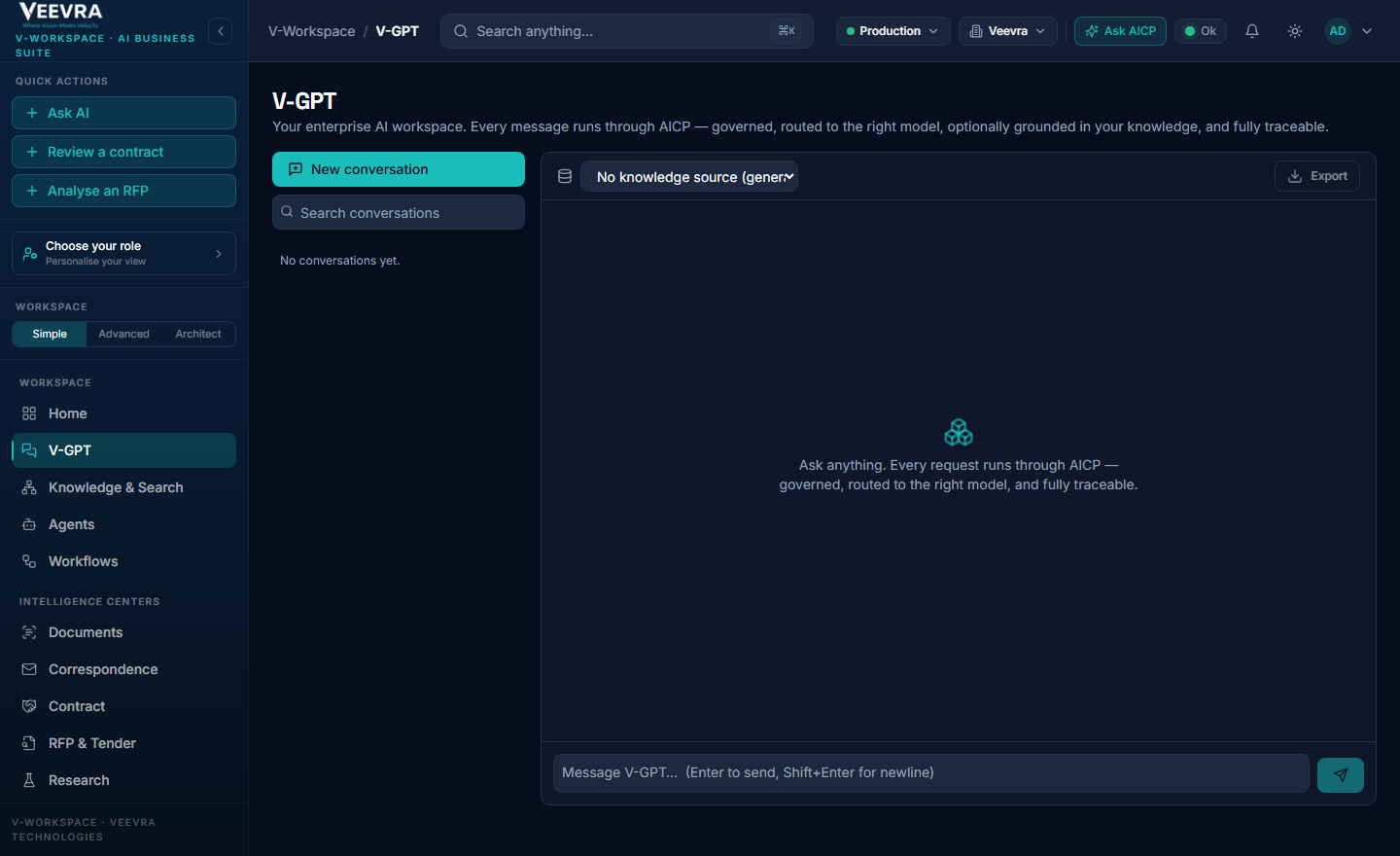Switch workspace mode to Architect
The width and height of the screenshot is (1400, 856).
pos(198,334)
